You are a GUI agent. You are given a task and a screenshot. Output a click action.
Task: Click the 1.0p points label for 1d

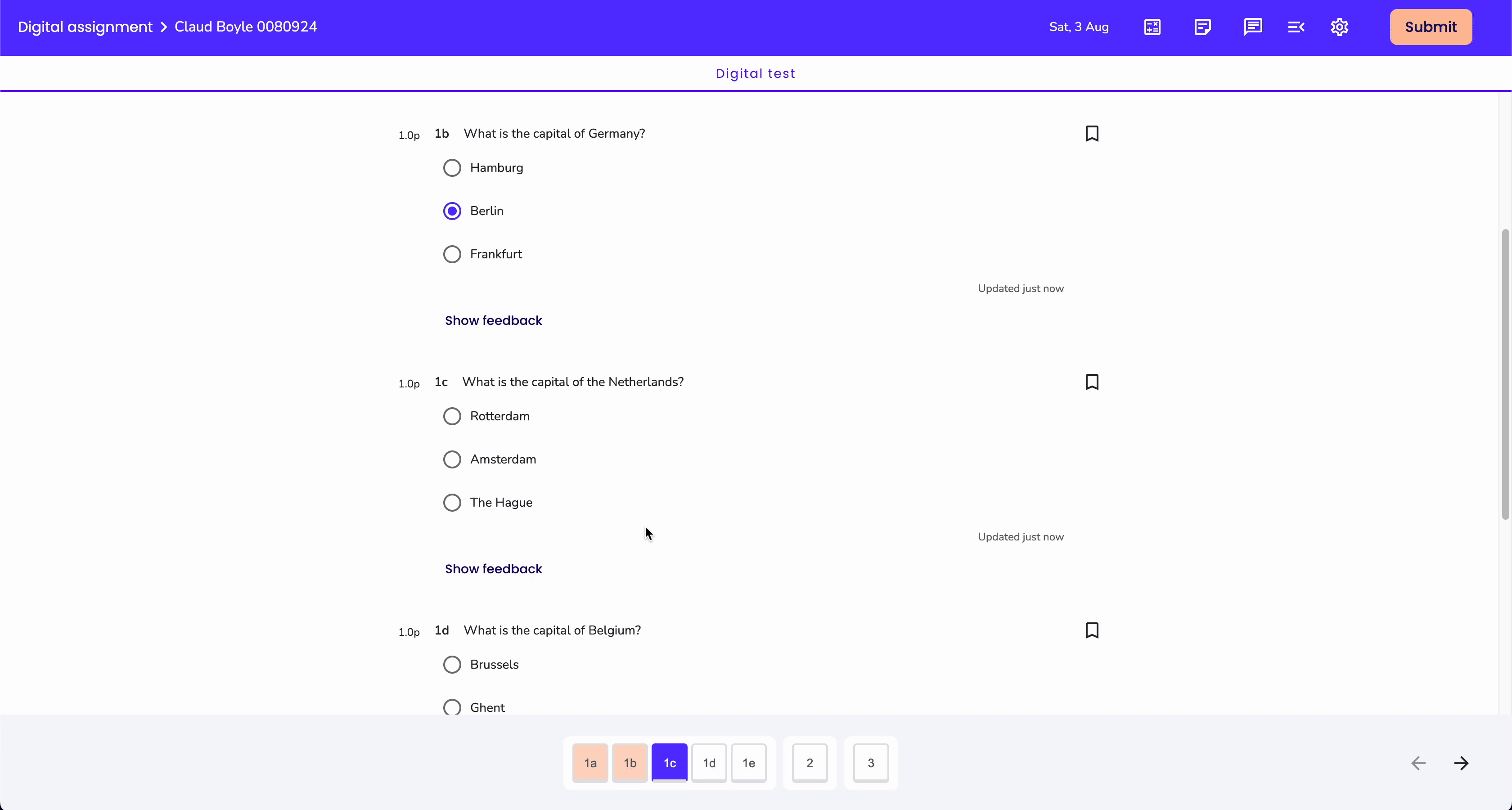click(x=409, y=632)
